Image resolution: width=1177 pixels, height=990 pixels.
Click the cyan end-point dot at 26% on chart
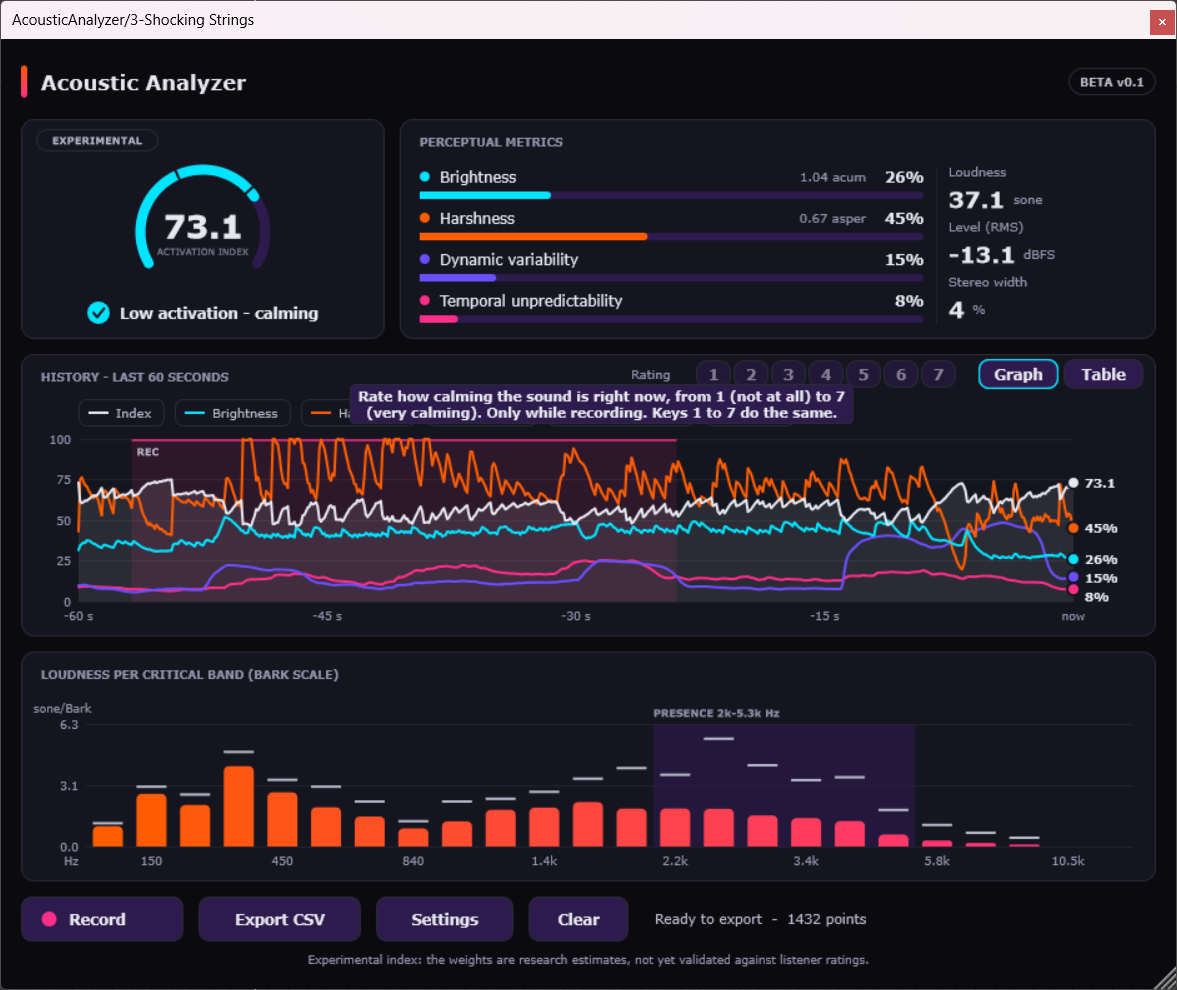coord(1073,560)
